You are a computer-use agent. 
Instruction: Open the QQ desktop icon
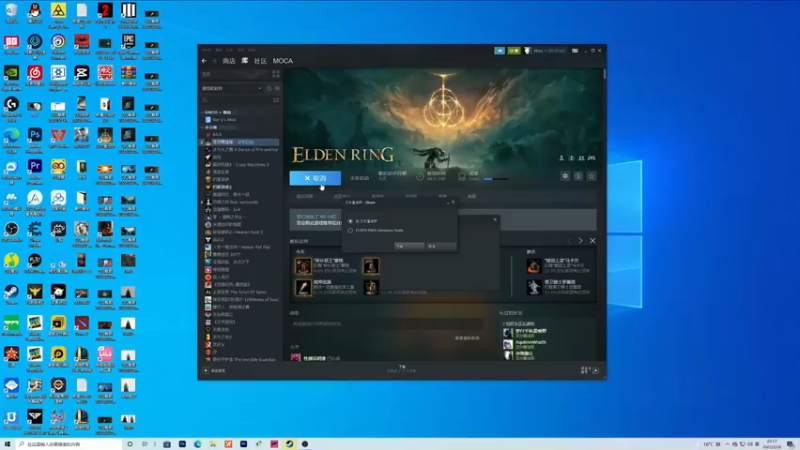(35, 13)
